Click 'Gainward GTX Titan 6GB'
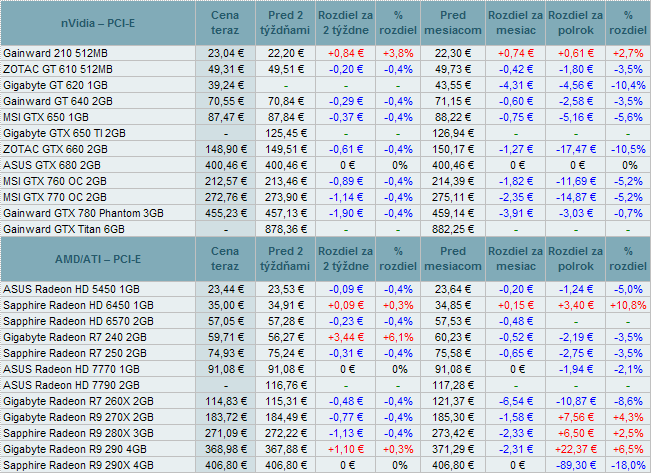Screen dimensions: 651x473 point(64,229)
